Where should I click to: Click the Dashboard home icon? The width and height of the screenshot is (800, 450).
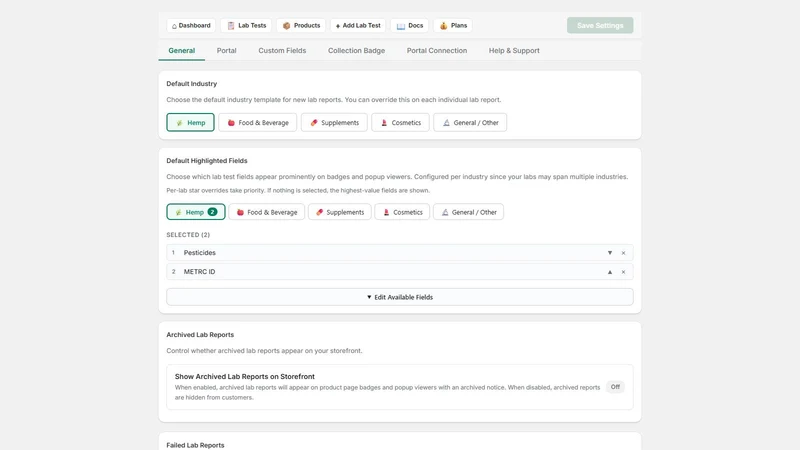(x=174, y=26)
